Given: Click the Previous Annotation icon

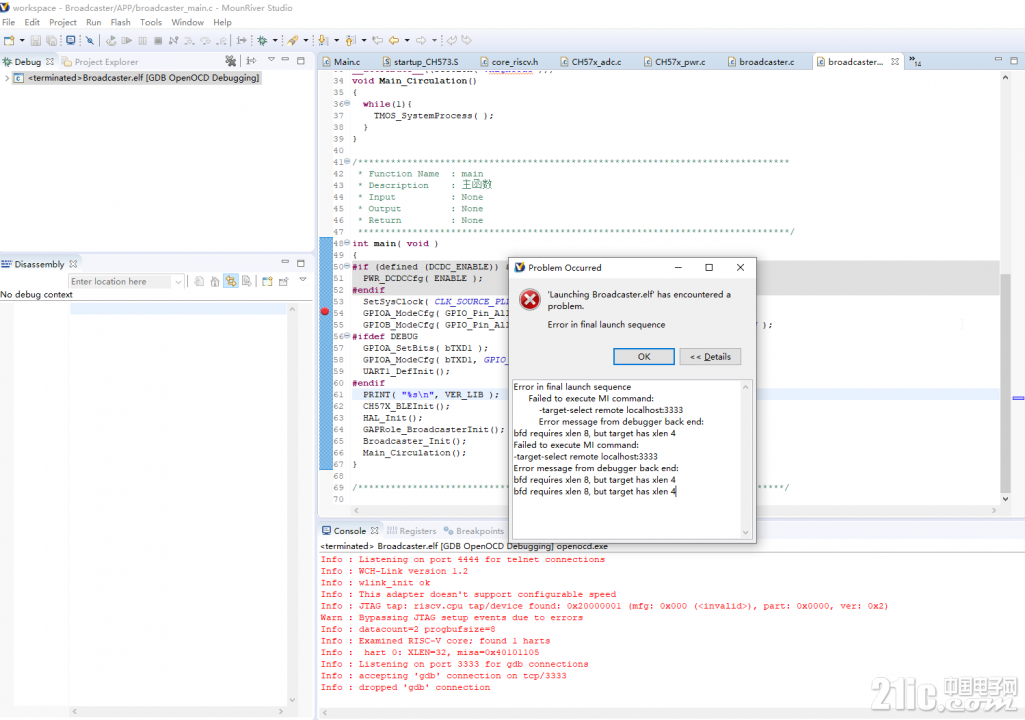Looking at the screenshot, I should pos(350,41).
